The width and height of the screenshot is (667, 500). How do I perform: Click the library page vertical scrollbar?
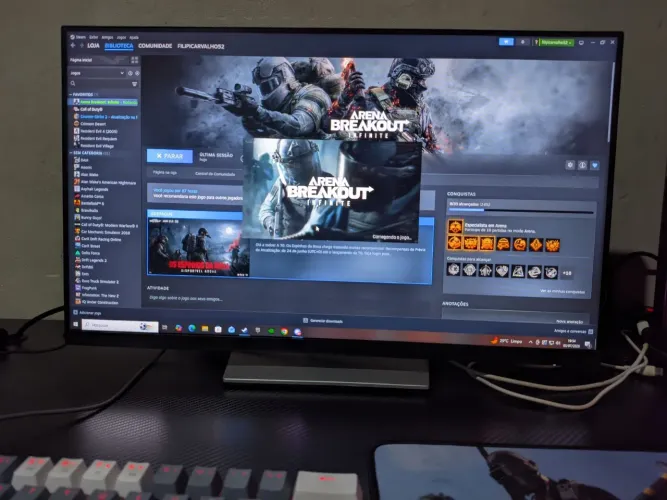pos(612,102)
